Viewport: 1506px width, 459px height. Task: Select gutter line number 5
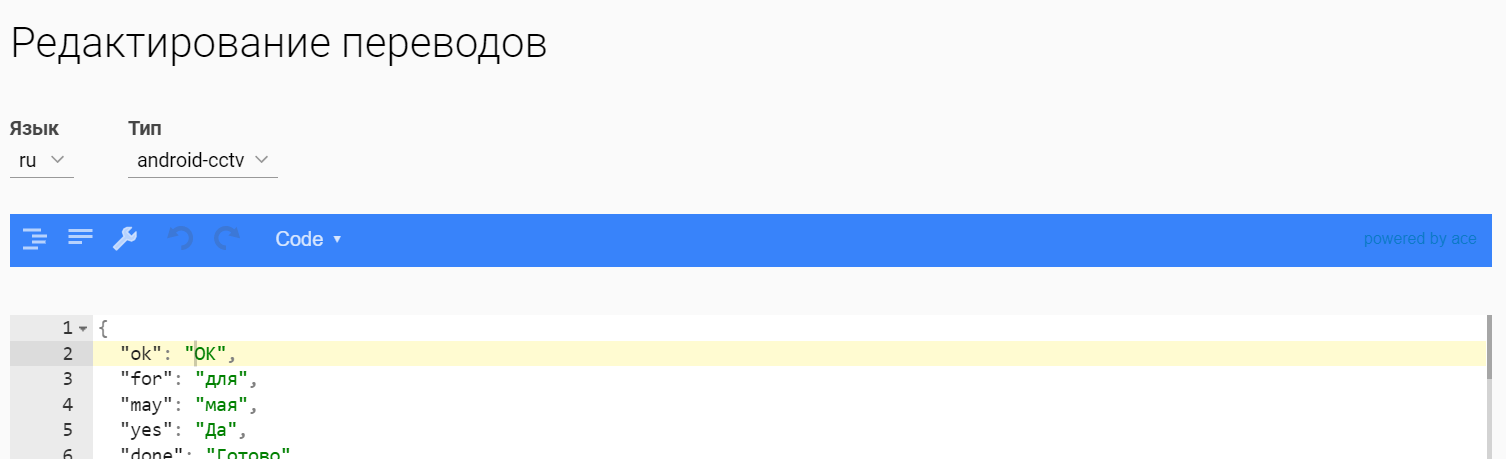tap(67, 431)
